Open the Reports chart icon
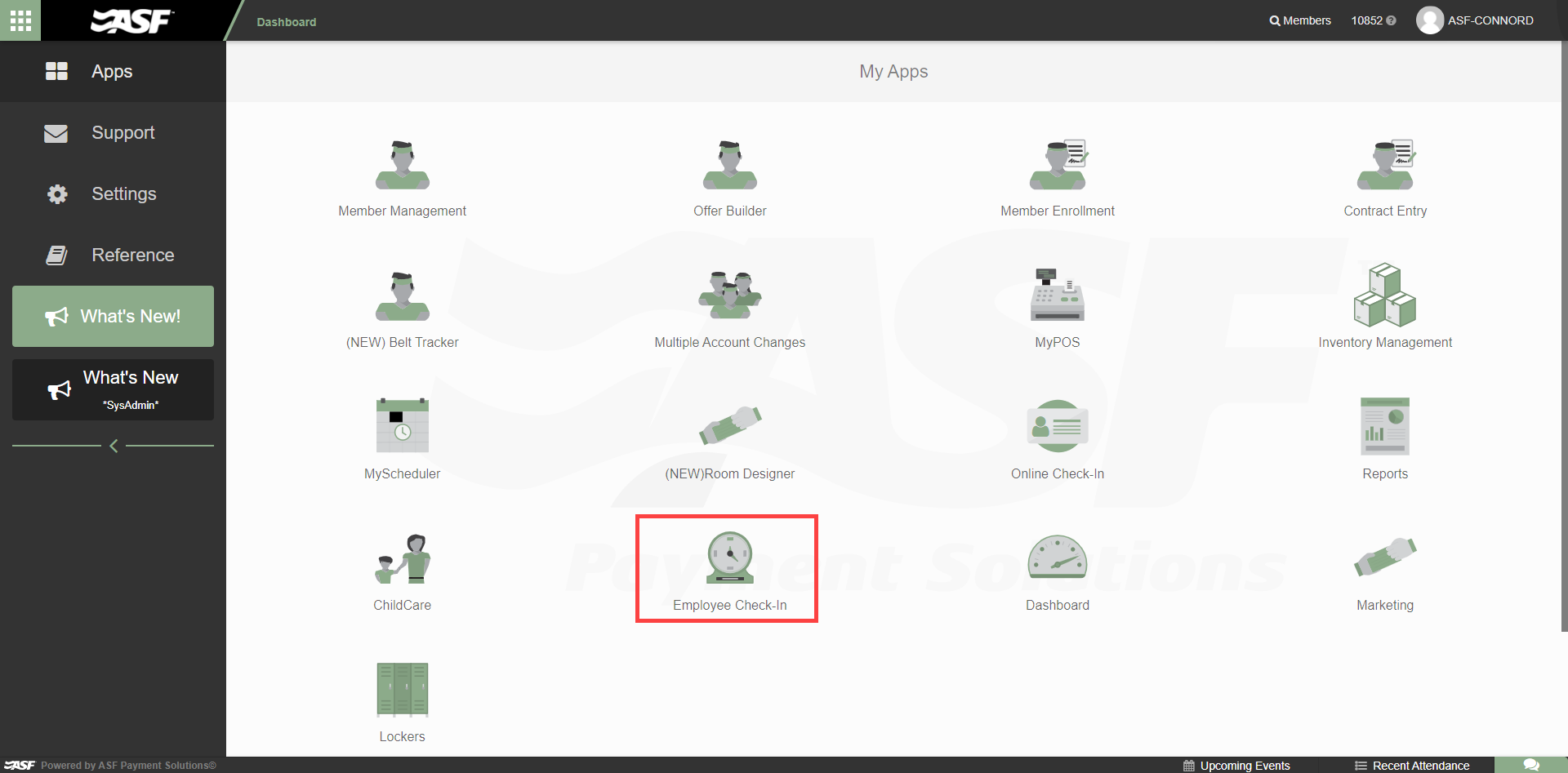 click(x=1385, y=426)
